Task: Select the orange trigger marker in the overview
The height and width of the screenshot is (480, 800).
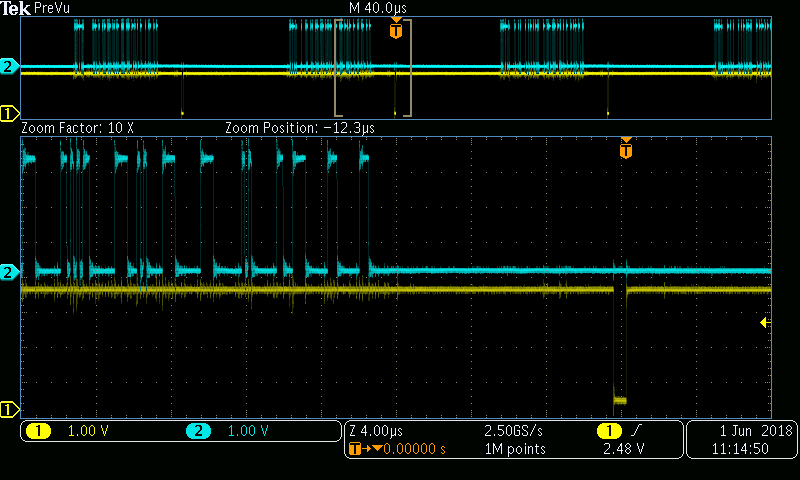Action: (x=396, y=29)
